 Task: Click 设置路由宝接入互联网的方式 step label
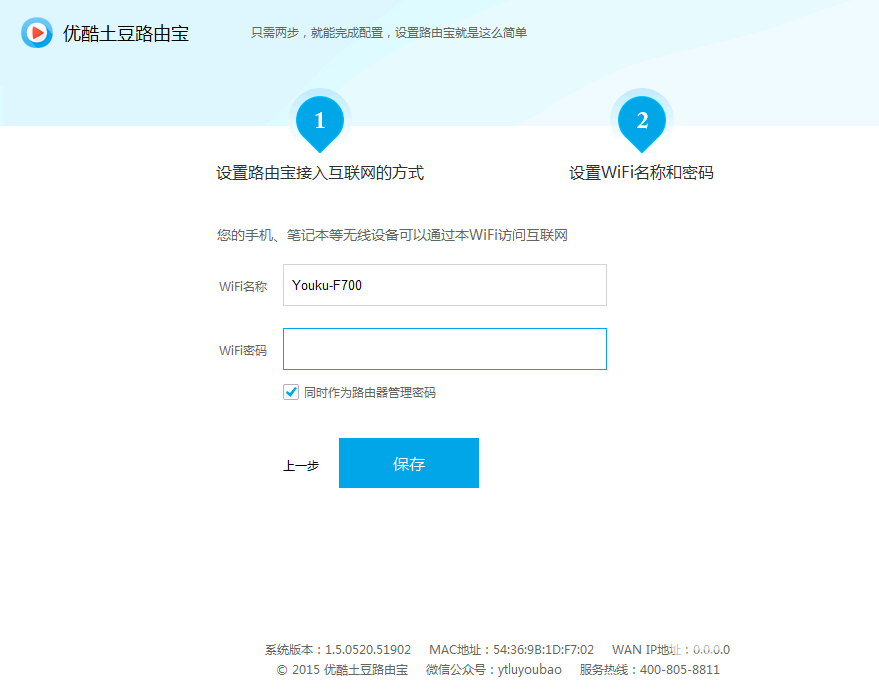pyautogui.click(x=320, y=173)
